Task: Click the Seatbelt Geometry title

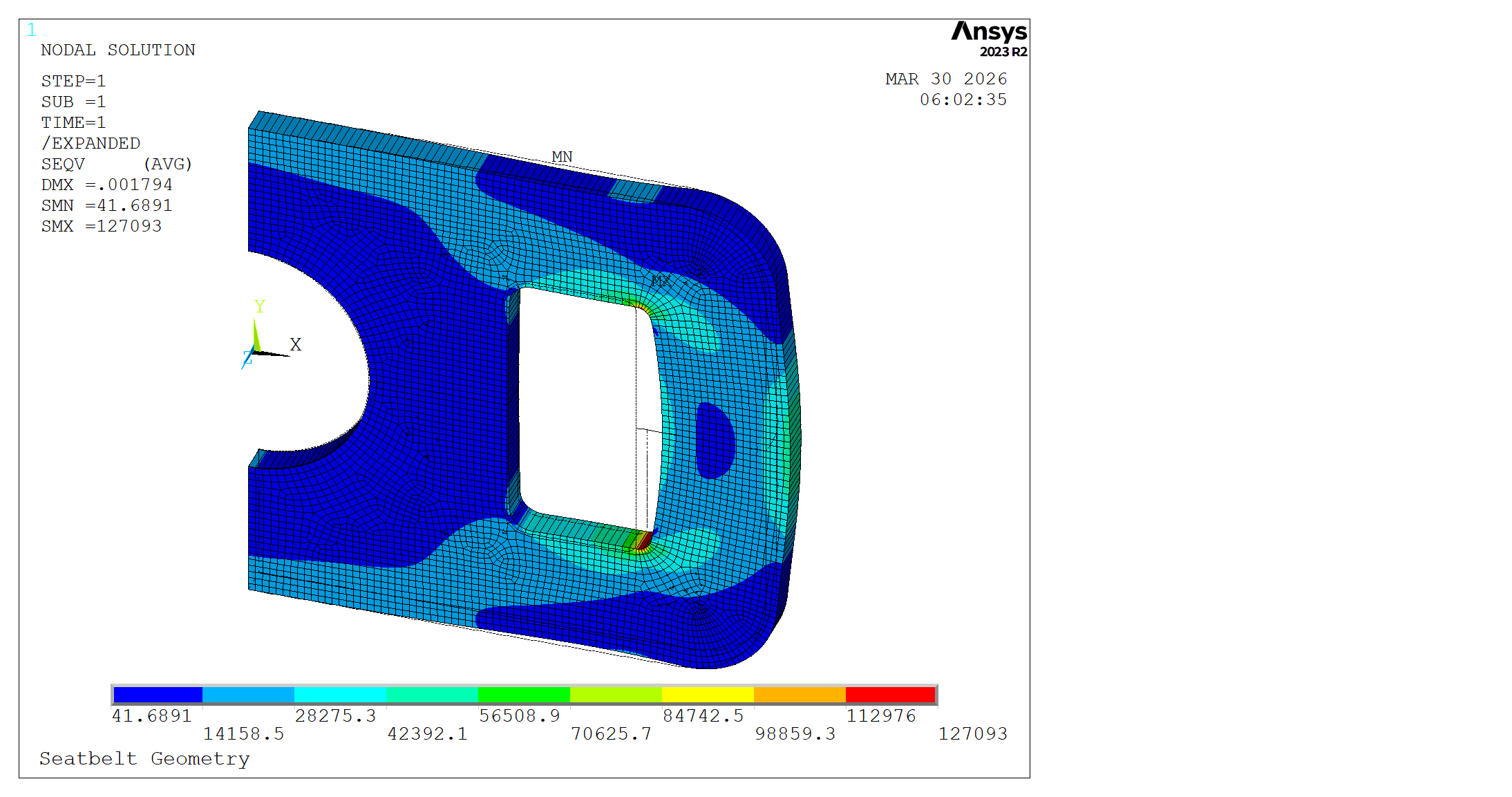Action: pos(144,758)
